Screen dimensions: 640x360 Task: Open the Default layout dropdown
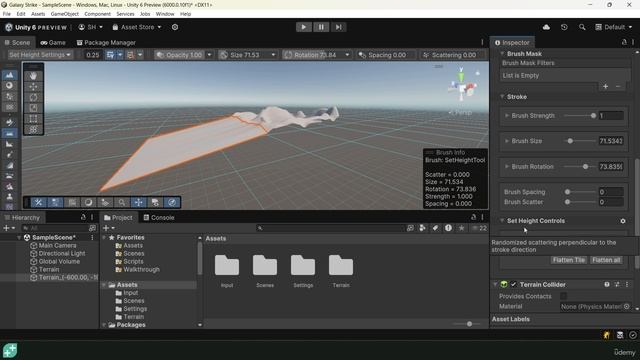coord(613,27)
